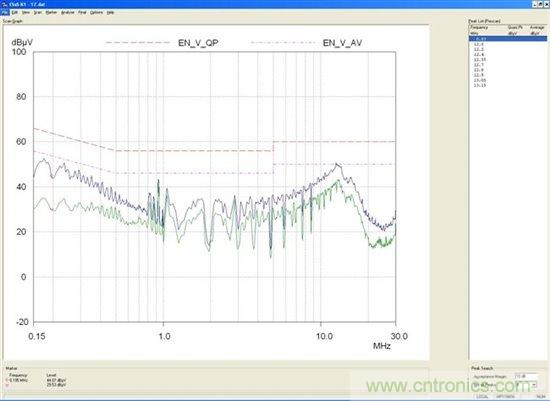Click the EN_V_QP legend line sample
The height and width of the screenshot is (401, 550).
coord(138,42)
